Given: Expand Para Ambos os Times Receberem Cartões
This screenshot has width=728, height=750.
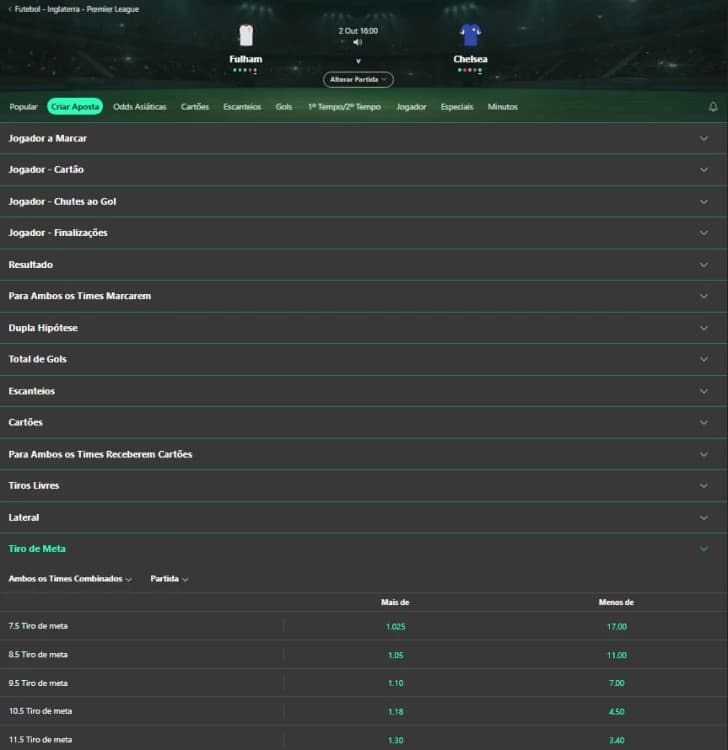Looking at the screenshot, I should point(364,454).
